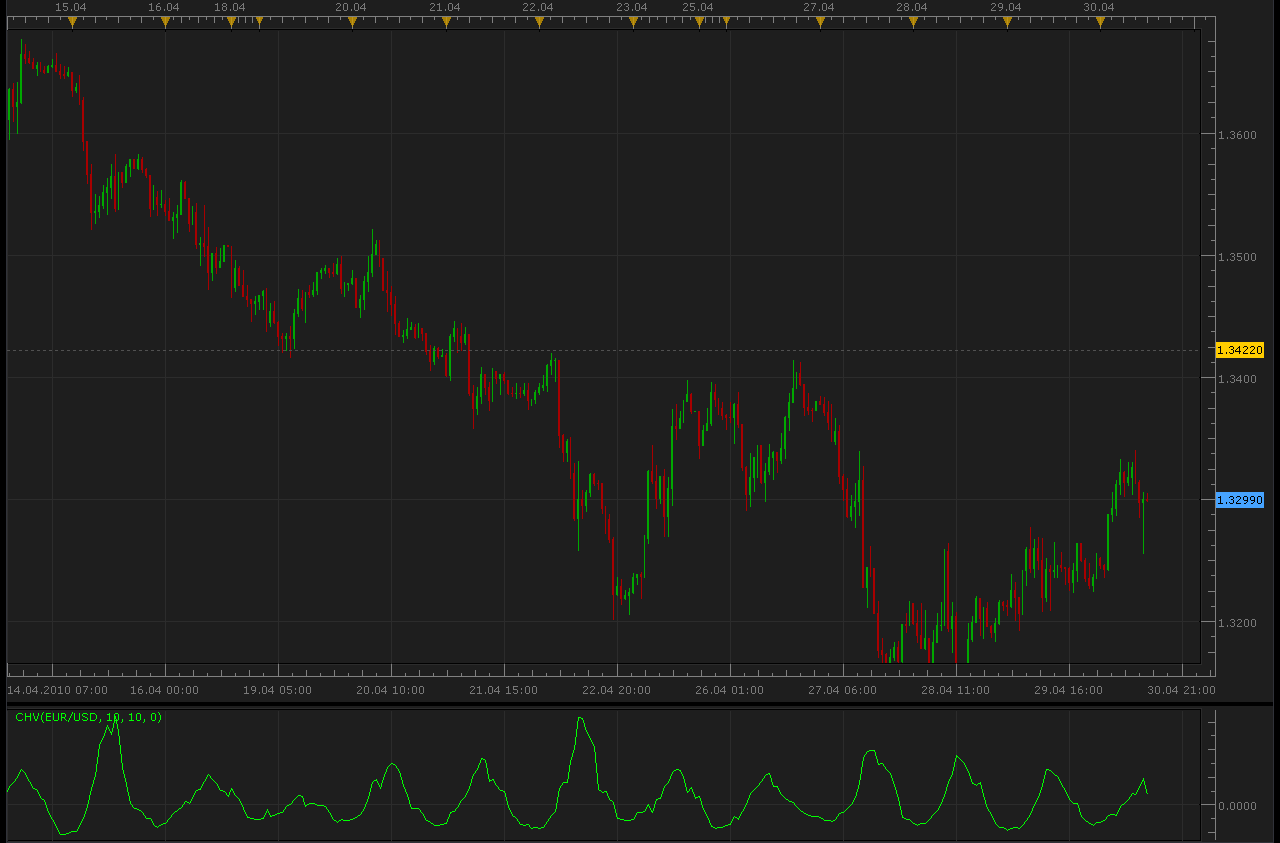The height and width of the screenshot is (843, 1280).
Task: Click the 30.04 21:00 time axis label
Action: coord(1182,690)
